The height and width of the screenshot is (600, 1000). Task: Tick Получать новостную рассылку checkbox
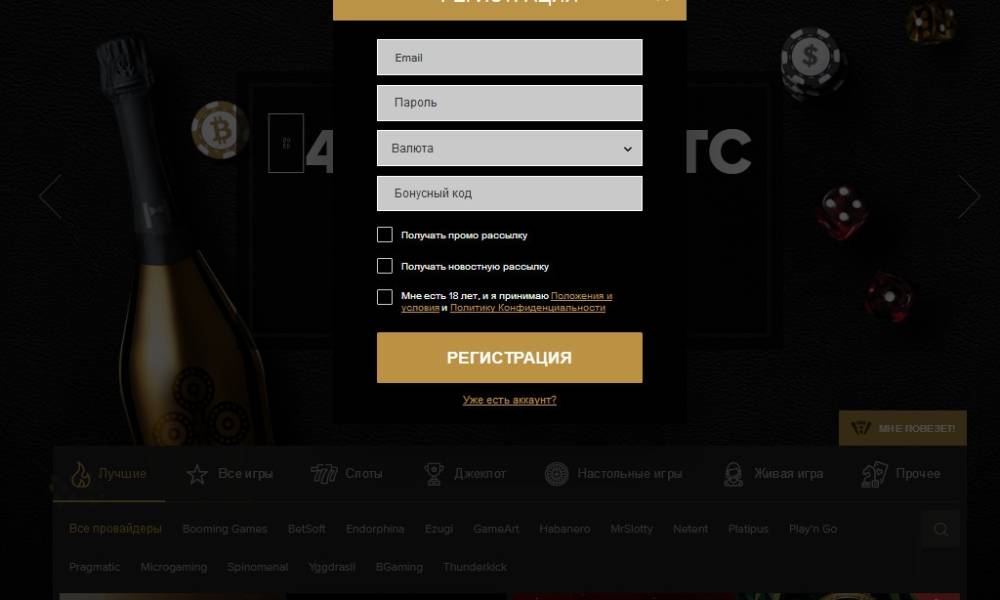(385, 266)
